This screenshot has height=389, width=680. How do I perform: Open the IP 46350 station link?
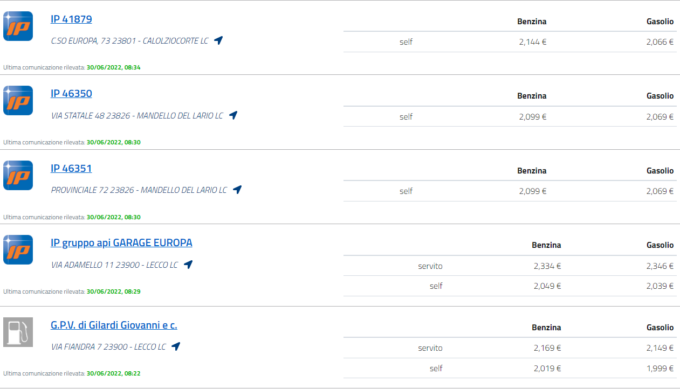click(x=71, y=94)
